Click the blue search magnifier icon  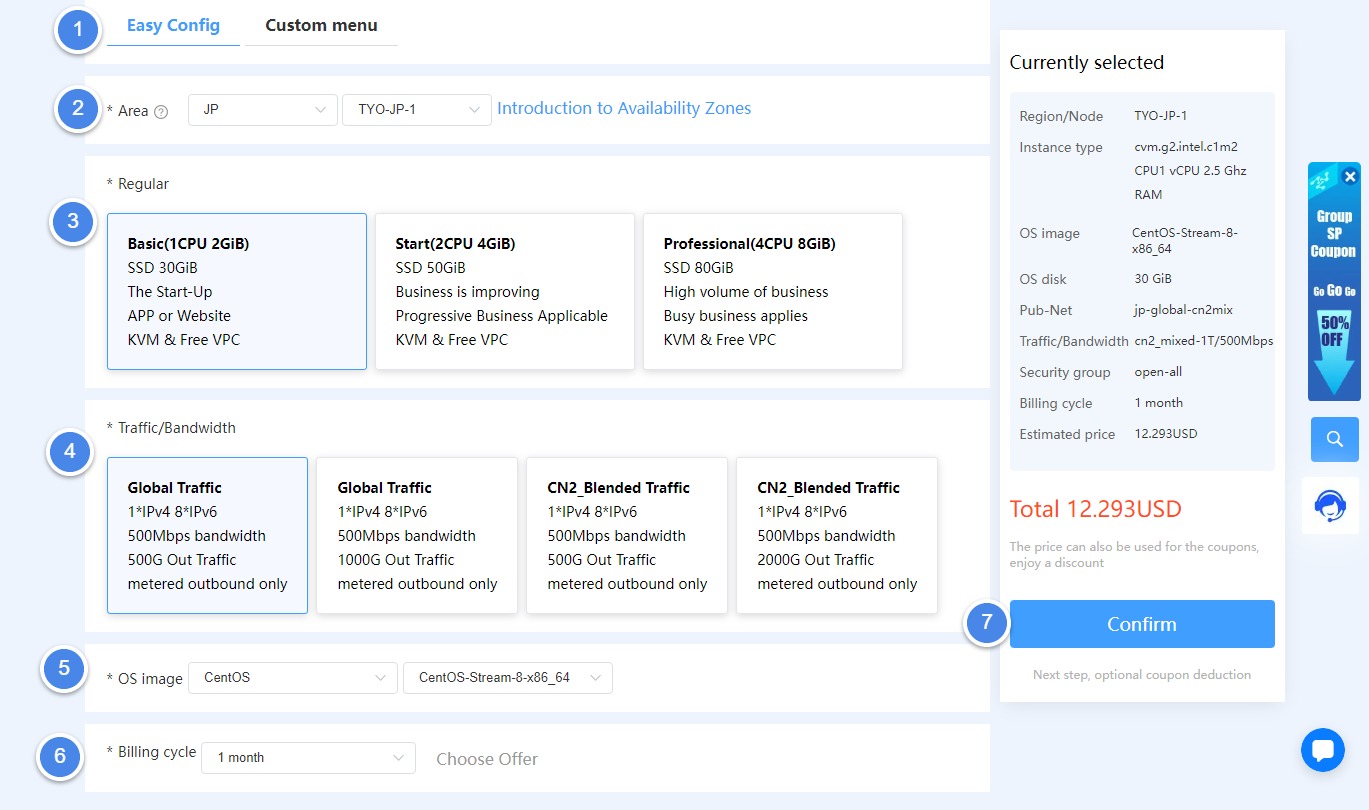pyautogui.click(x=1334, y=439)
